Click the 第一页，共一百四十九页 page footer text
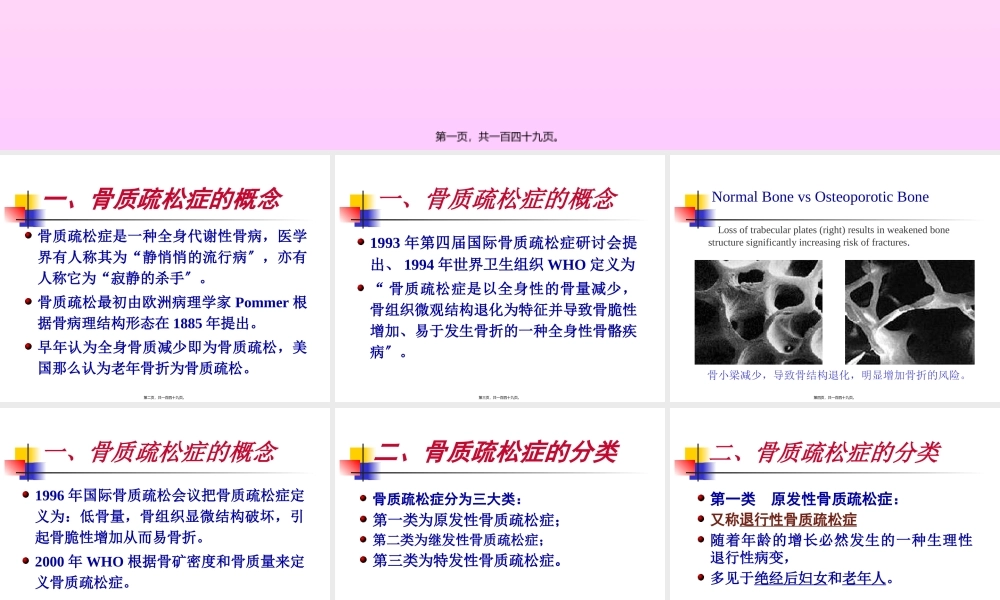Screen dimensions: 1000x600 tap(497, 137)
